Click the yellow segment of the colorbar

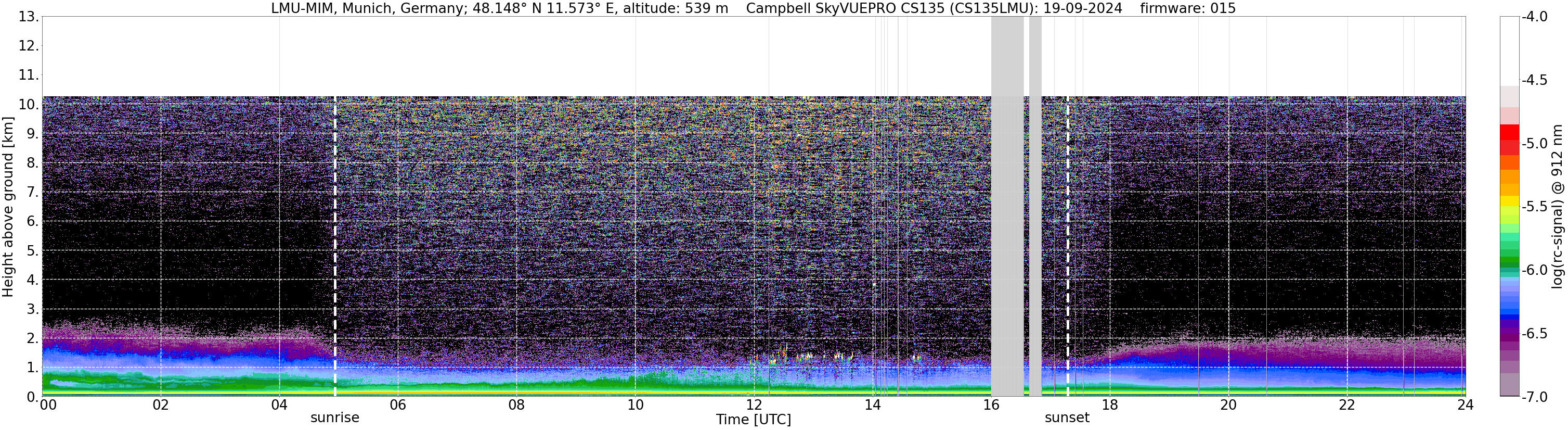point(1510,201)
